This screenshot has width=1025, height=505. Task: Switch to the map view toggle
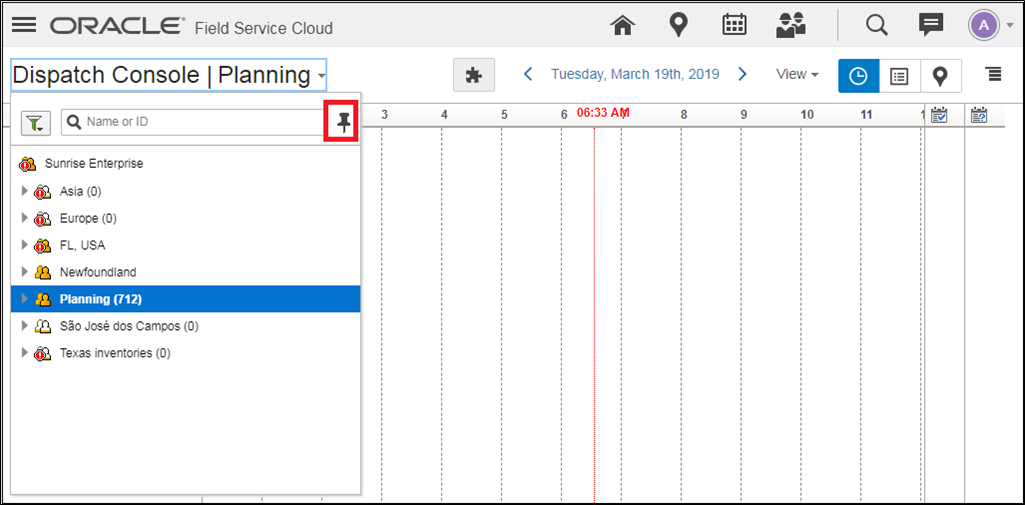pyautogui.click(x=940, y=76)
